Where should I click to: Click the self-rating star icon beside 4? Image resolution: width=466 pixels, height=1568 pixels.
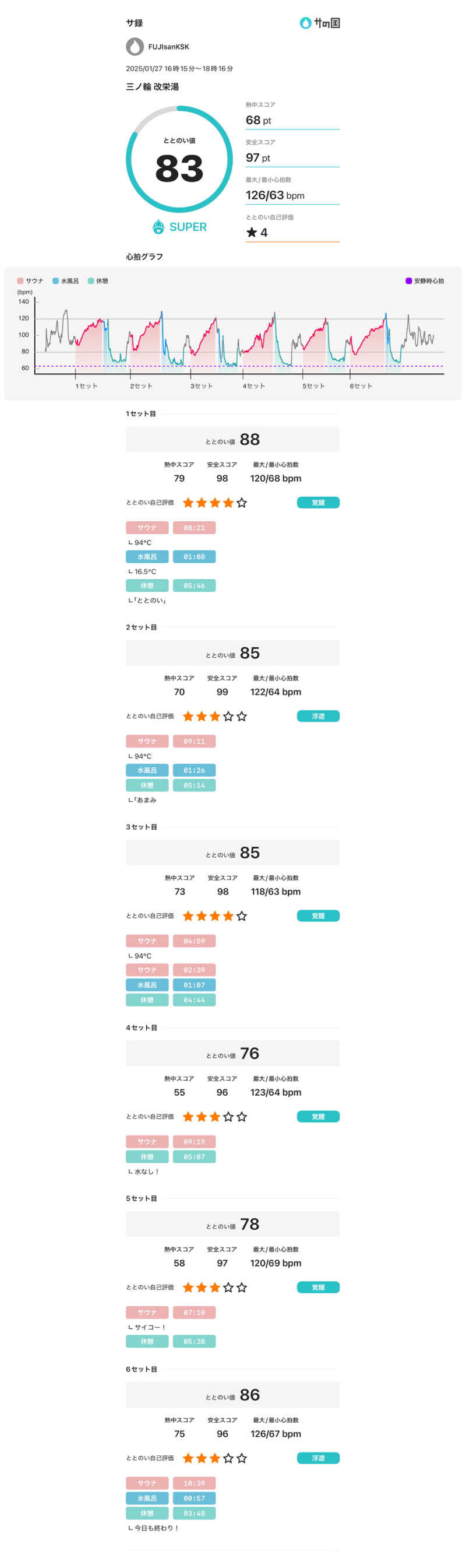(x=251, y=233)
